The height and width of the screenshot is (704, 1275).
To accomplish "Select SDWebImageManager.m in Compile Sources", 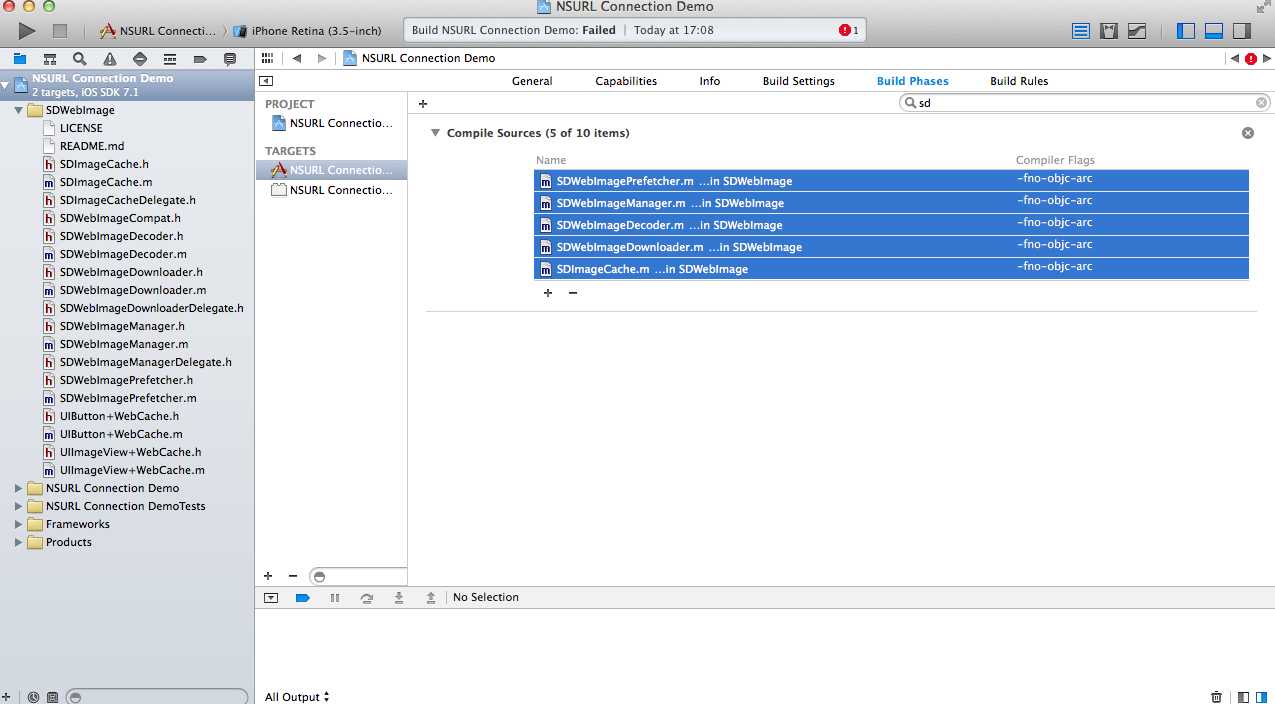I will [x=891, y=203].
